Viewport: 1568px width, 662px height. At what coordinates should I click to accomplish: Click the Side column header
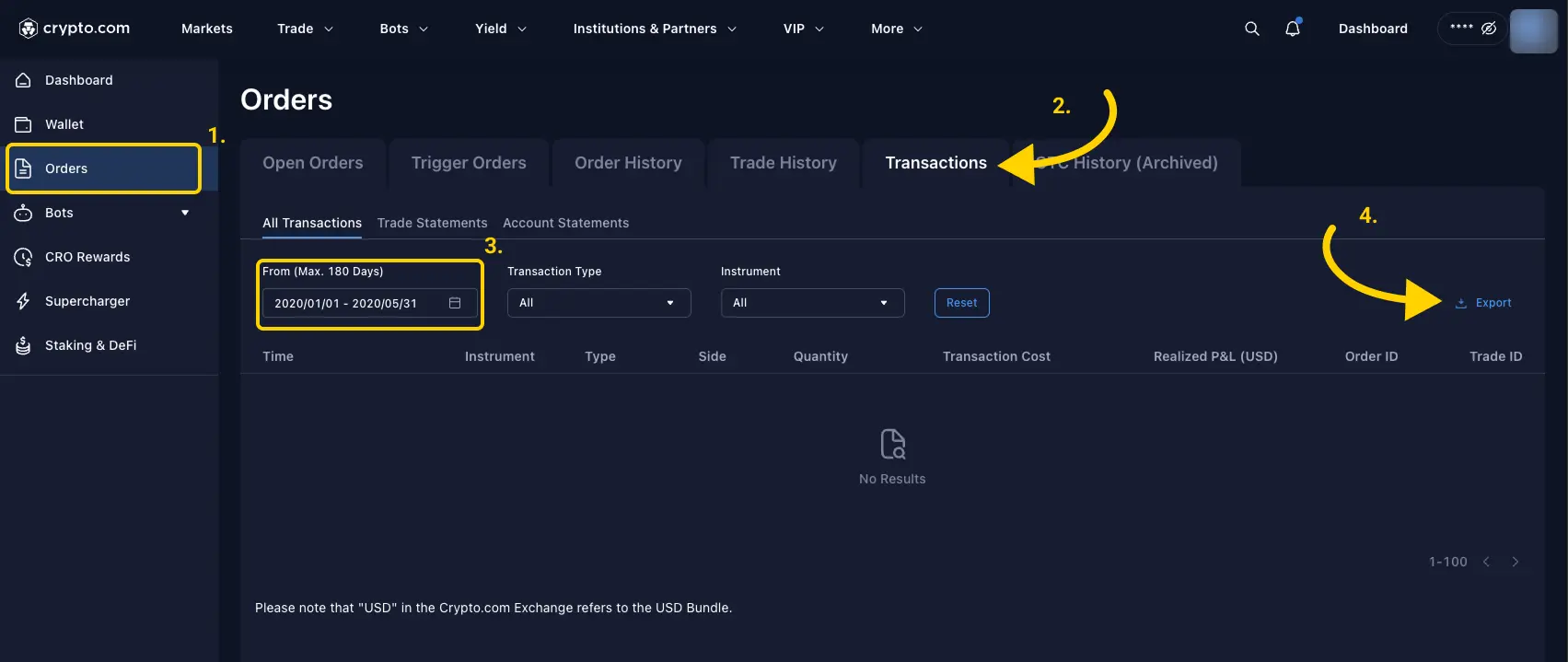click(713, 356)
